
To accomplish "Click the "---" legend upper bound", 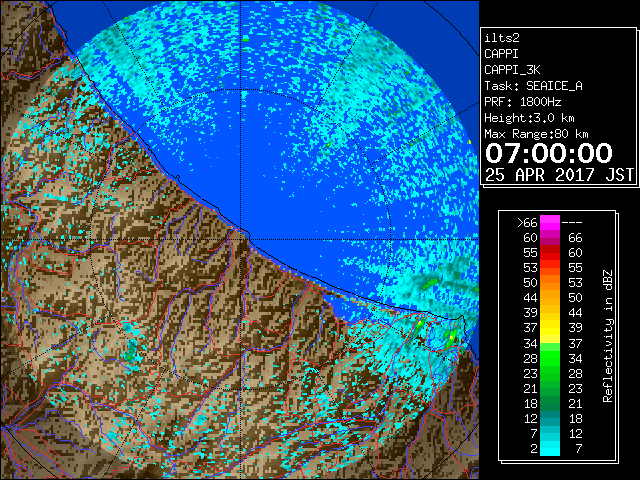I will (x=572, y=223).
